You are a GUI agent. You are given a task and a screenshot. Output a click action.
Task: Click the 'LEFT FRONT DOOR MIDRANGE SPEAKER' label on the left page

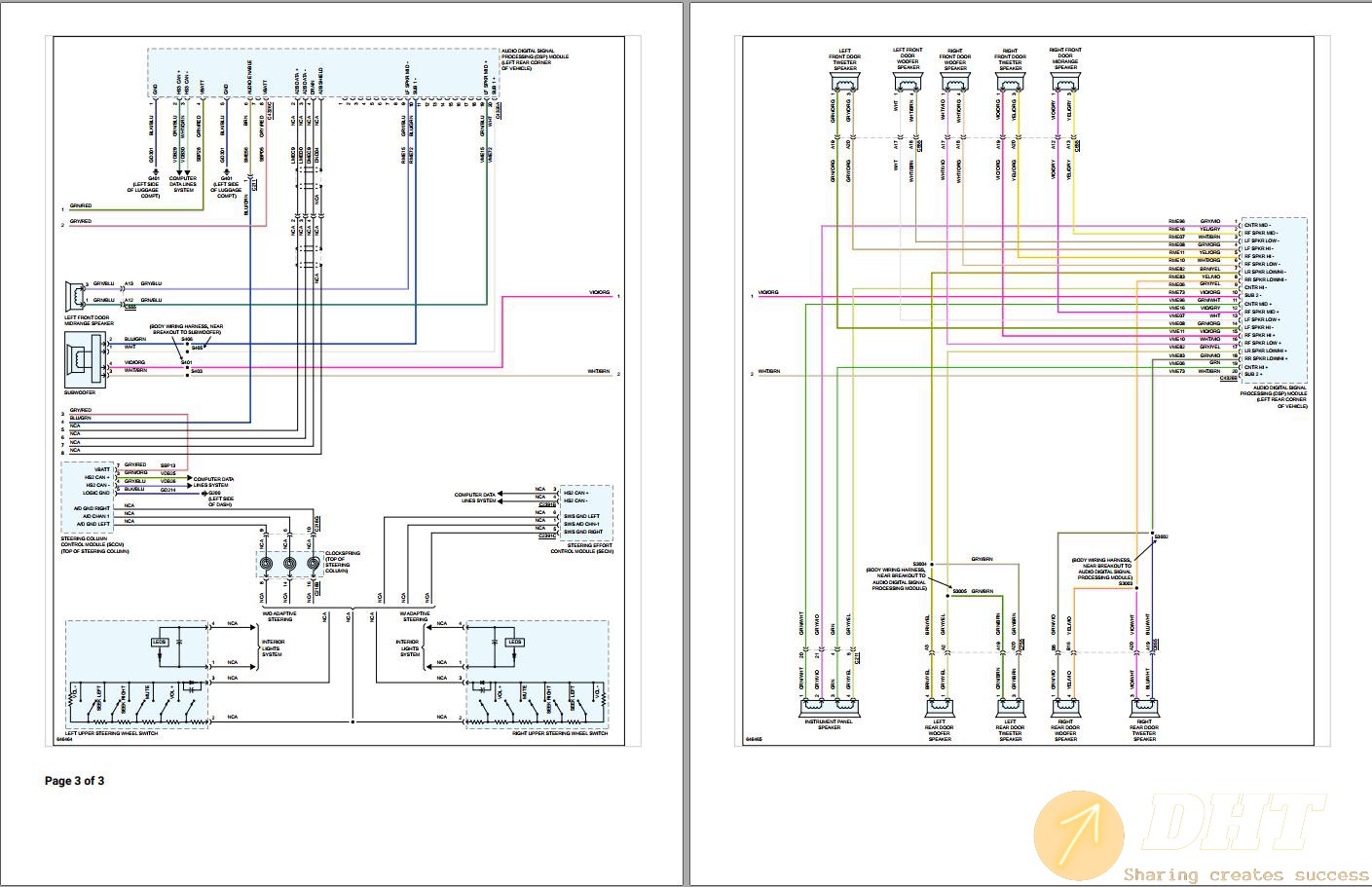pos(89,320)
